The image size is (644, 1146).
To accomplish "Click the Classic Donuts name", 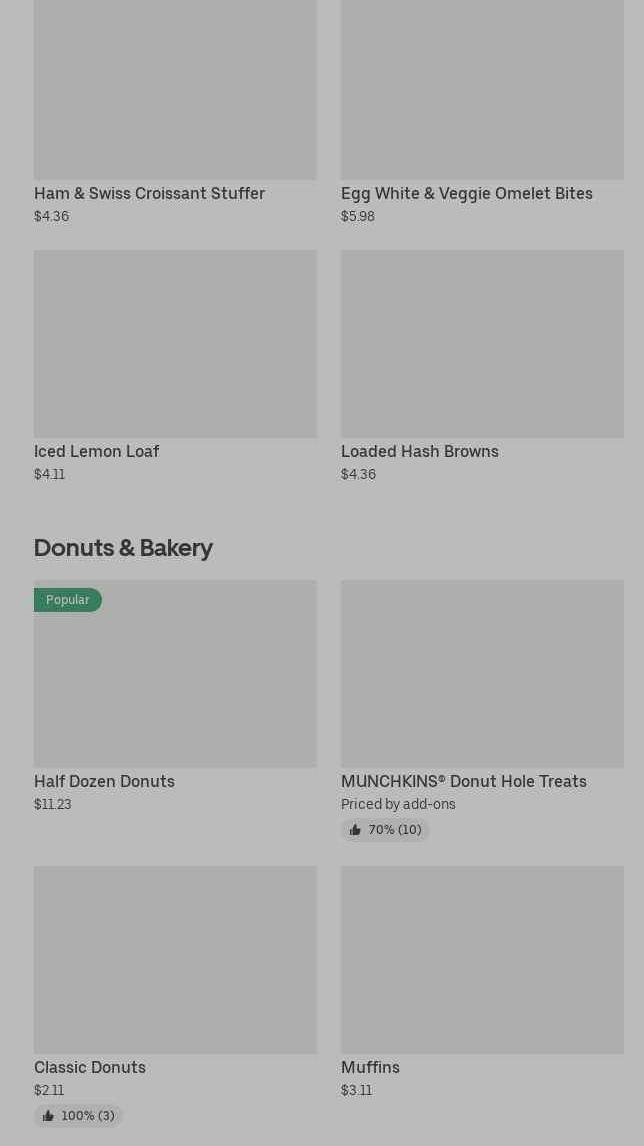I will [x=90, y=1067].
